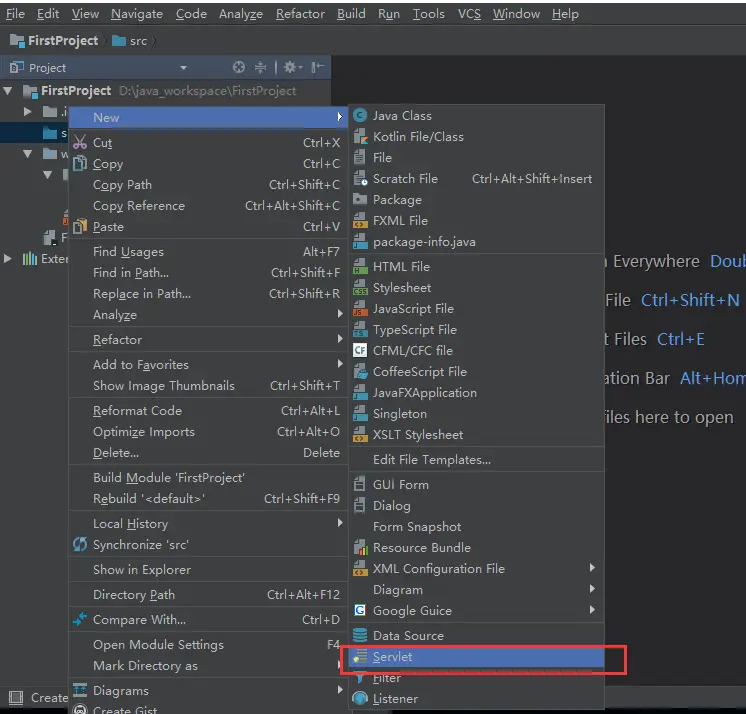This screenshot has height=714, width=746.
Task: Open the Refactor menu in menu bar
Action: pos(300,14)
